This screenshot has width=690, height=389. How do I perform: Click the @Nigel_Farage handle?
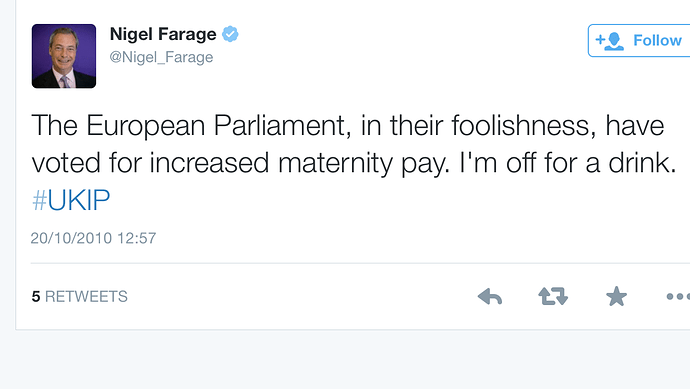pyautogui.click(x=161, y=57)
